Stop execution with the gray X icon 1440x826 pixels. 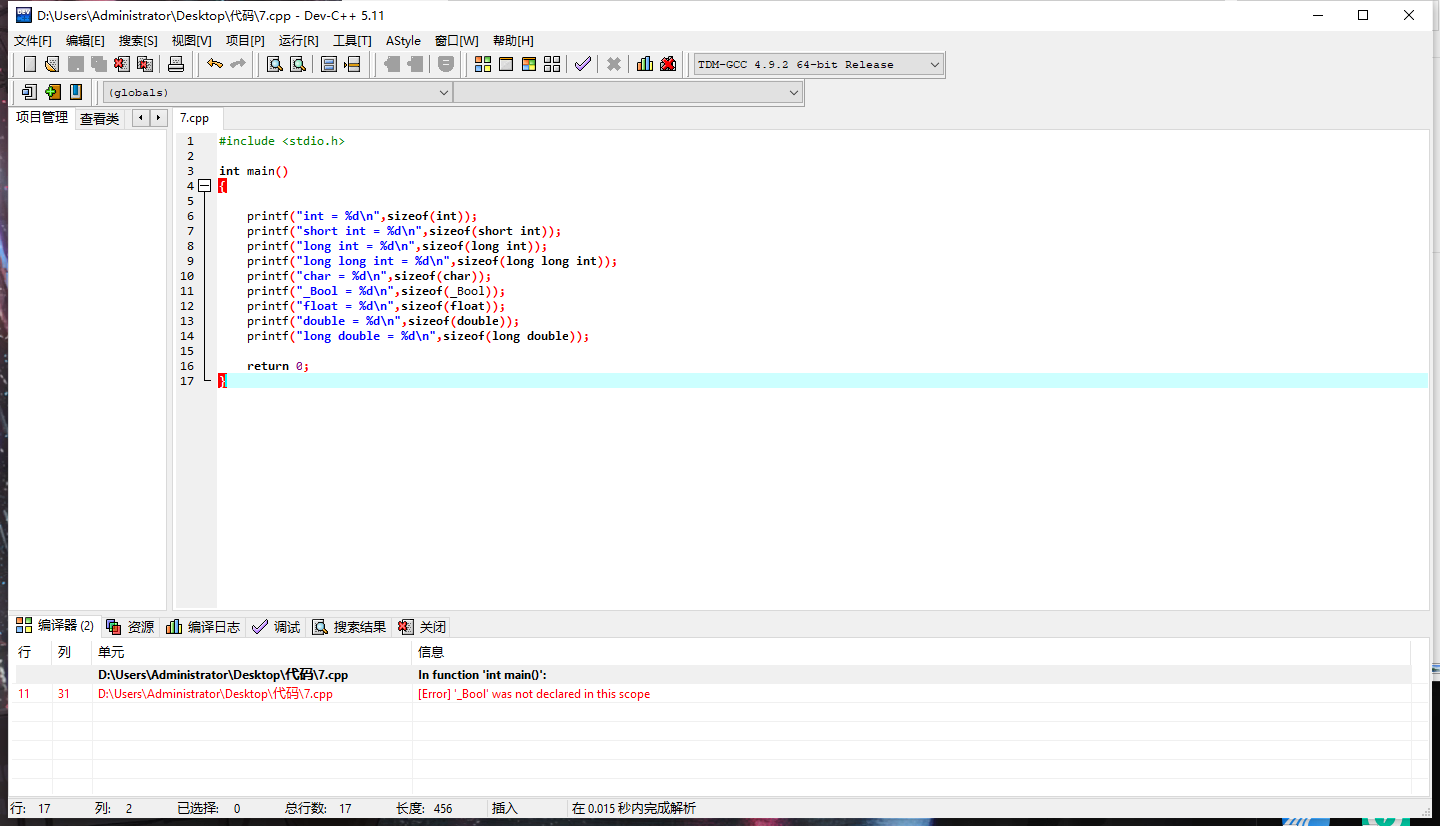point(614,64)
